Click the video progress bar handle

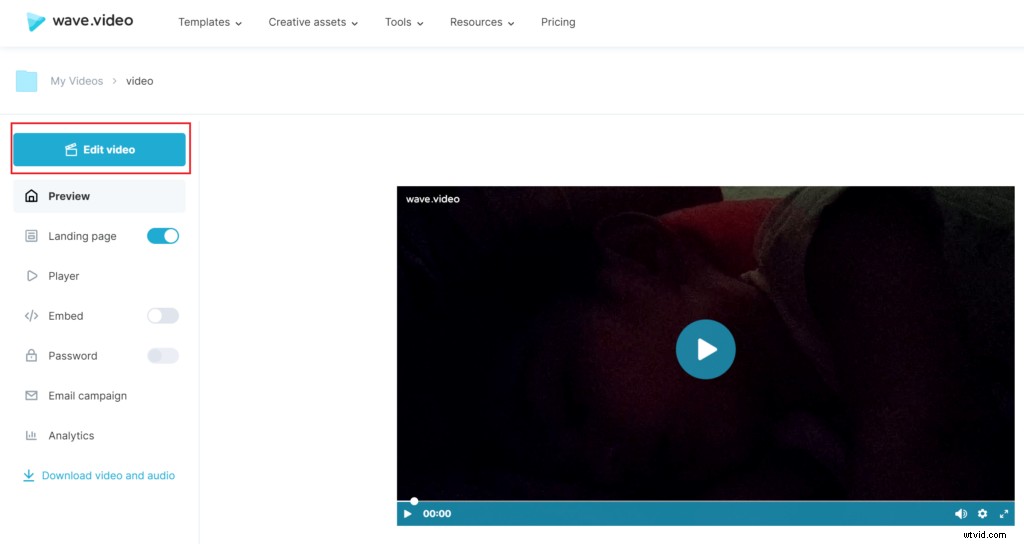(x=414, y=501)
